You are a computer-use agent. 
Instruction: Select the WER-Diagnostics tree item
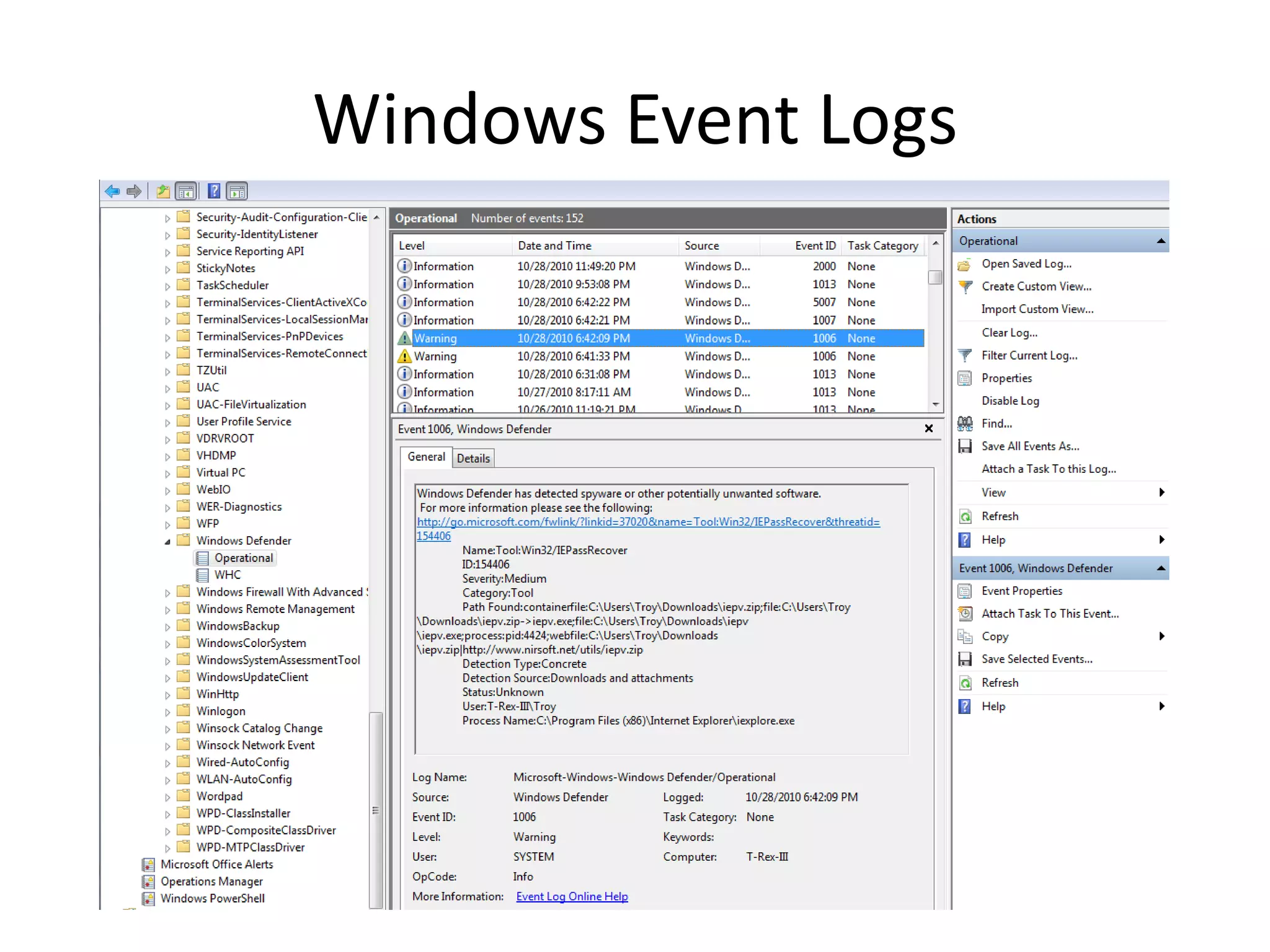[x=239, y=507]
